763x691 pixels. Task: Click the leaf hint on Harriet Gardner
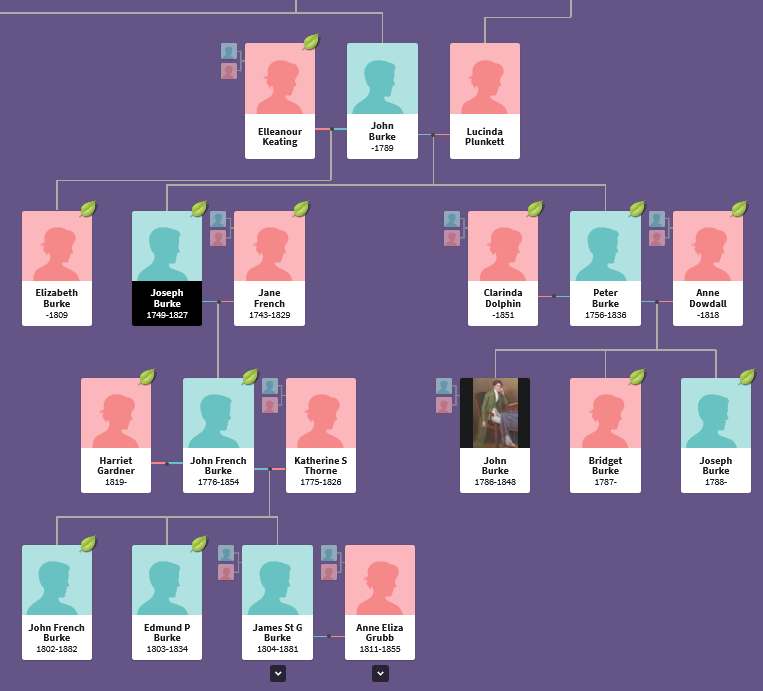point(147,377)
